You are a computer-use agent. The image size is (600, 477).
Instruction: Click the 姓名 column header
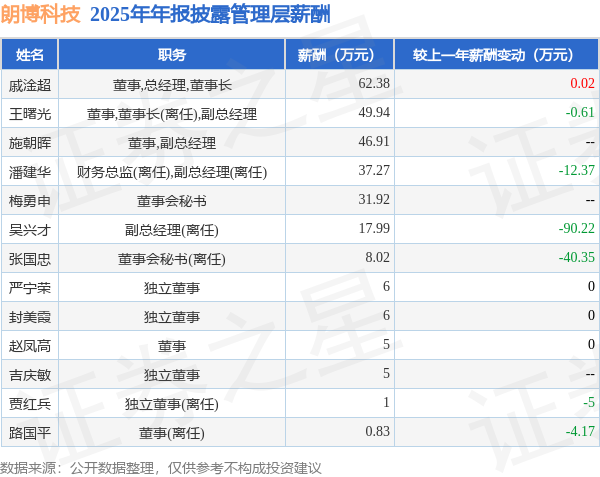pos(29,55)
